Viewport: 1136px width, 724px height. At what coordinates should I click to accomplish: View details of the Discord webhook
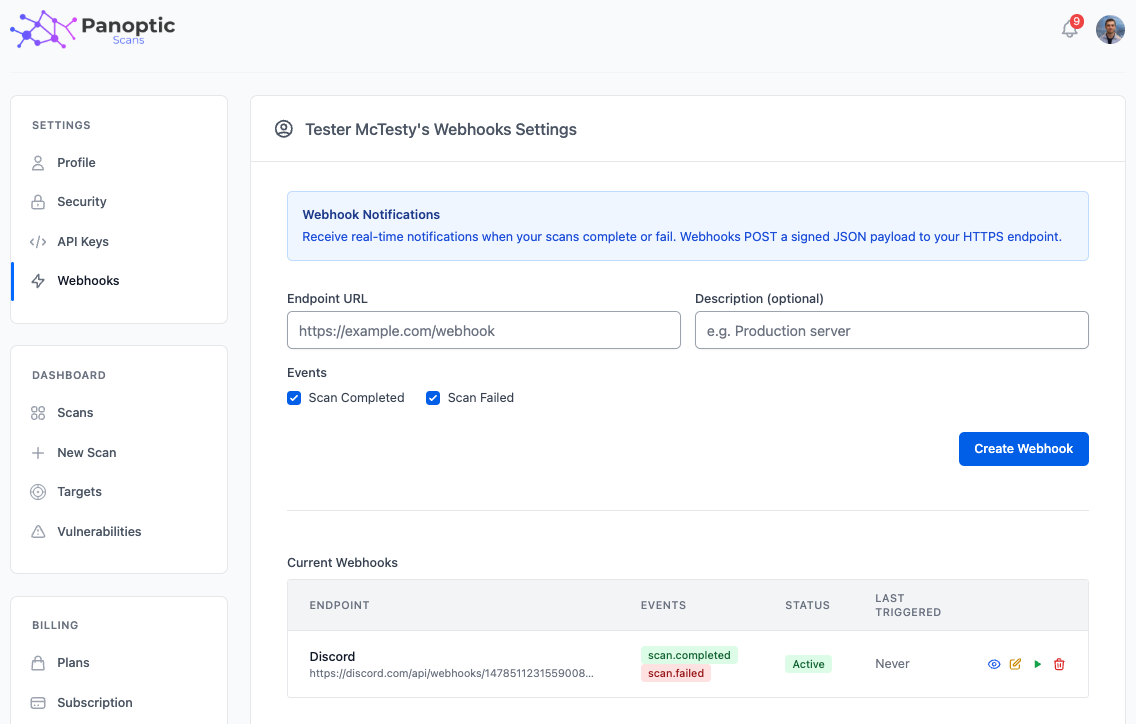click(x=993, y=664)
